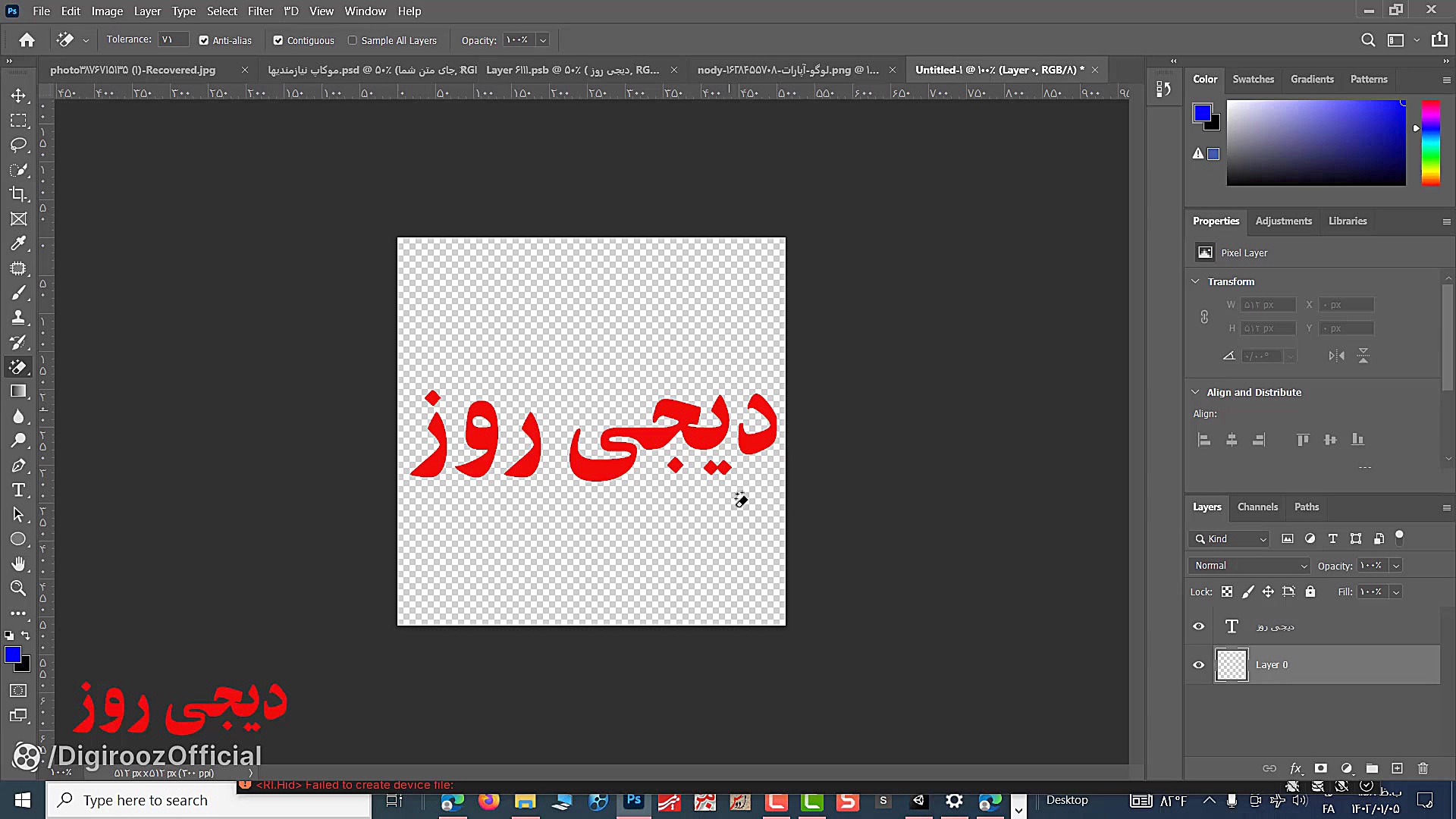Toggle the Anti-alias checkbox
1456x819 pixels.
point(204,40)
